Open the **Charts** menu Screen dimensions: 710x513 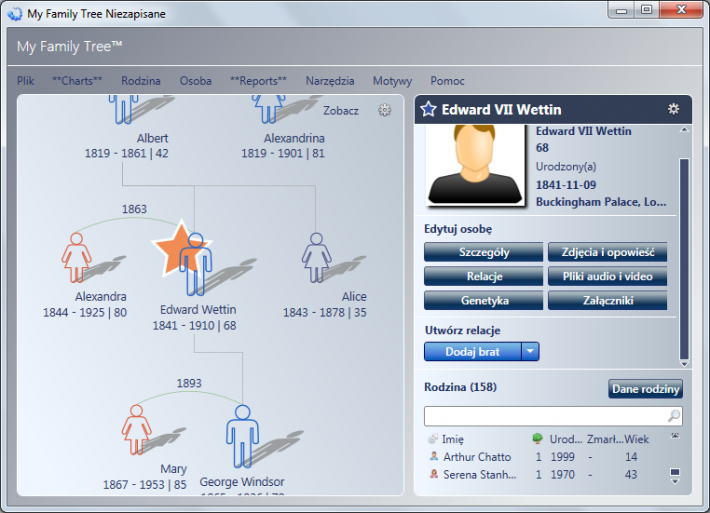point(77,81)
